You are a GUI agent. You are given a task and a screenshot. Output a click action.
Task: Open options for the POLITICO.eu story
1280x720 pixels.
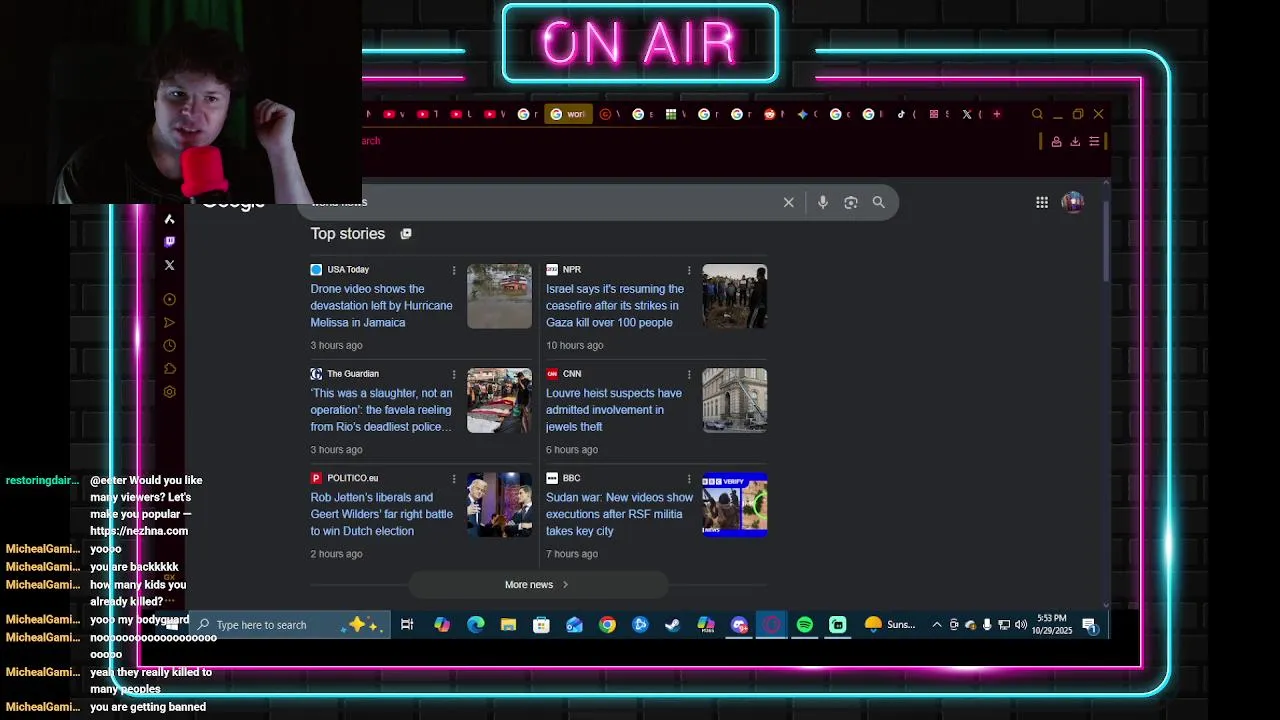pyautogui.click(x=454, y=478)
